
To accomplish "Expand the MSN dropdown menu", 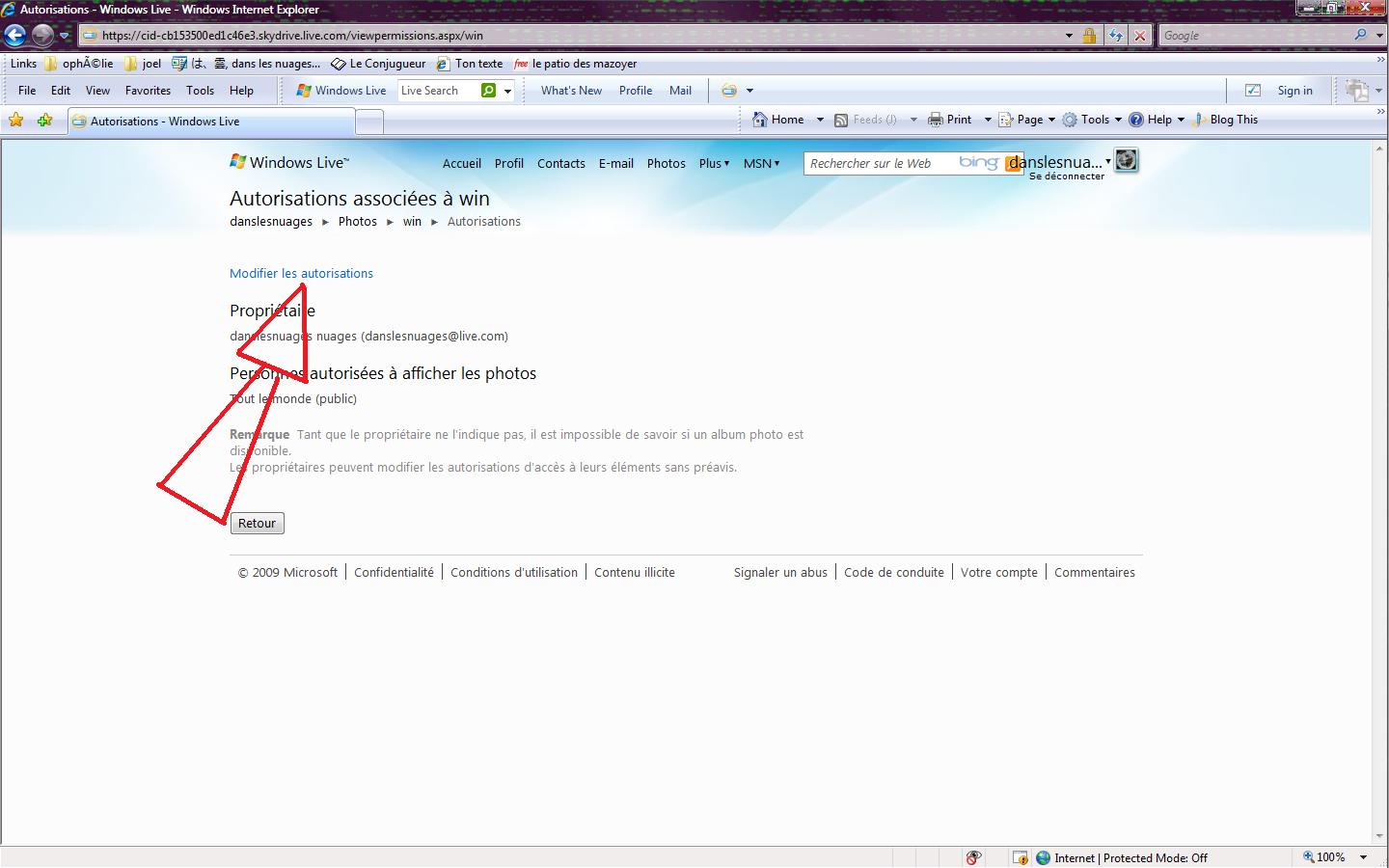I will pos(761,163).
